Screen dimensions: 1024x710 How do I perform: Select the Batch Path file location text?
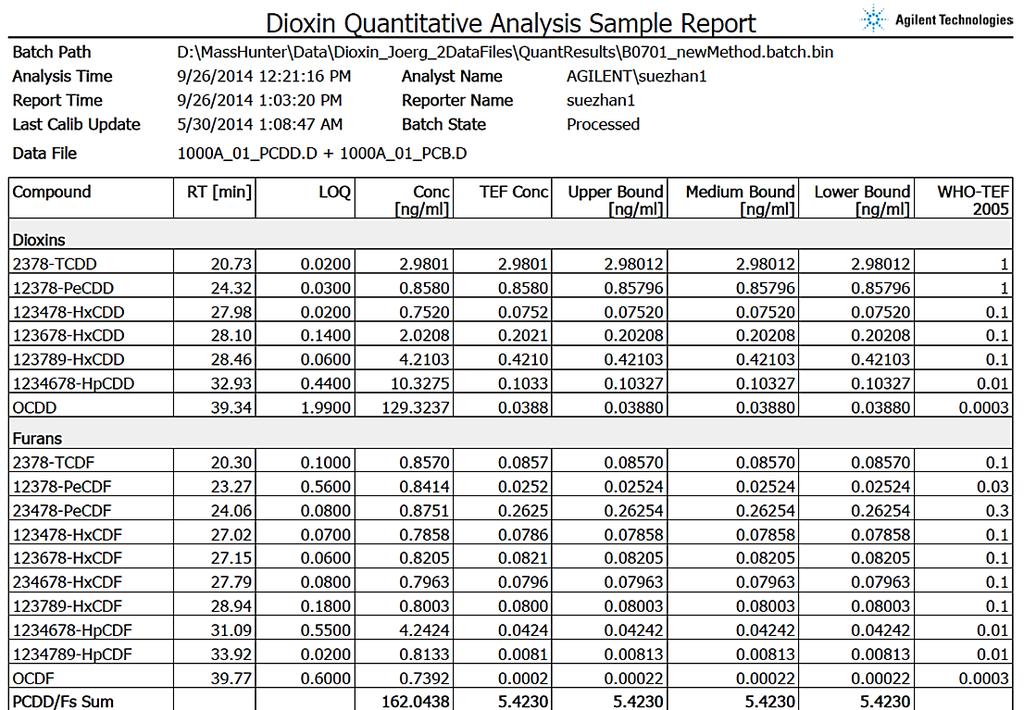pyautogui.click(x=505, y=52)
